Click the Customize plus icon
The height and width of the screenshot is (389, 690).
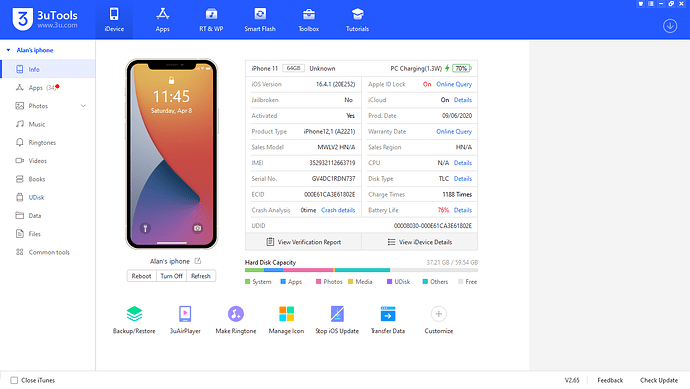pos(438,314)
